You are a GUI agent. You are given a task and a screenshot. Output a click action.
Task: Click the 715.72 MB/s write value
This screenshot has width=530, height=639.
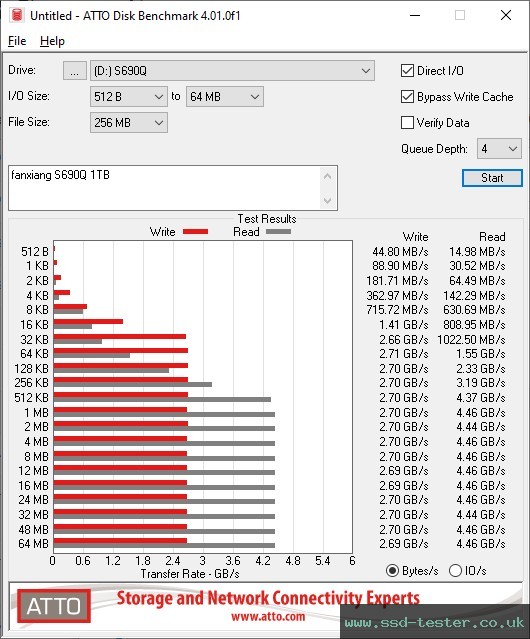397,310
